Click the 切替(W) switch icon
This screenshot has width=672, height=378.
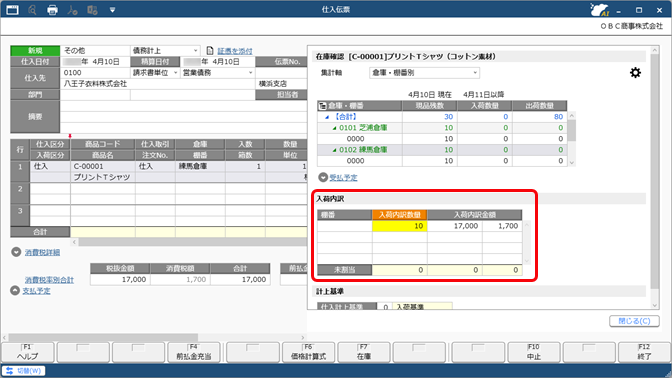(x=9, y=371)
